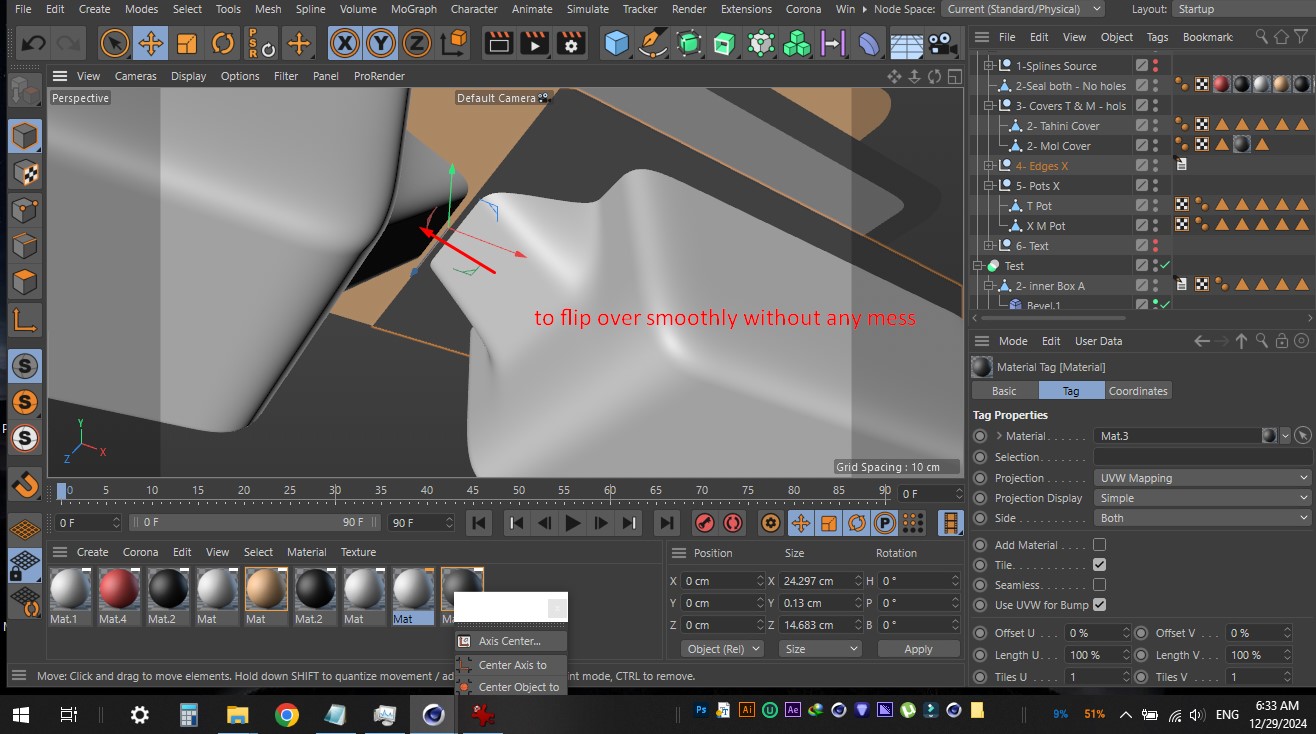Viewport: 1316px width, 734px height.
Task: Select the red Mat.4 material swatch
Action: (x=118, y=590)
